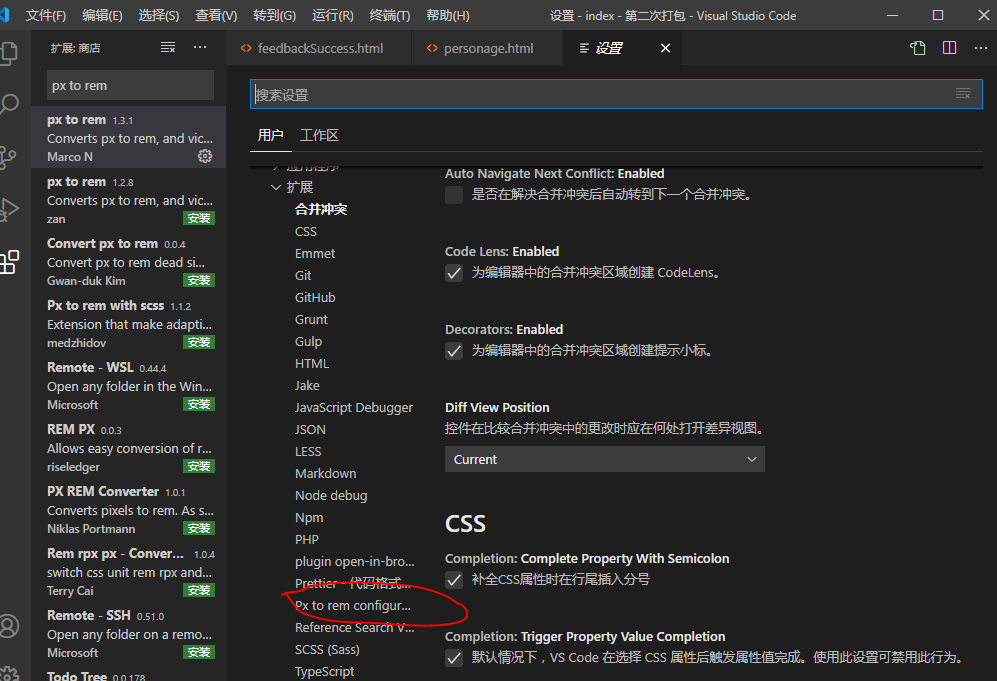Open 运行(R) menu
Screen dimensions: 997x681
pyautogui.click(x=333, y=15)
